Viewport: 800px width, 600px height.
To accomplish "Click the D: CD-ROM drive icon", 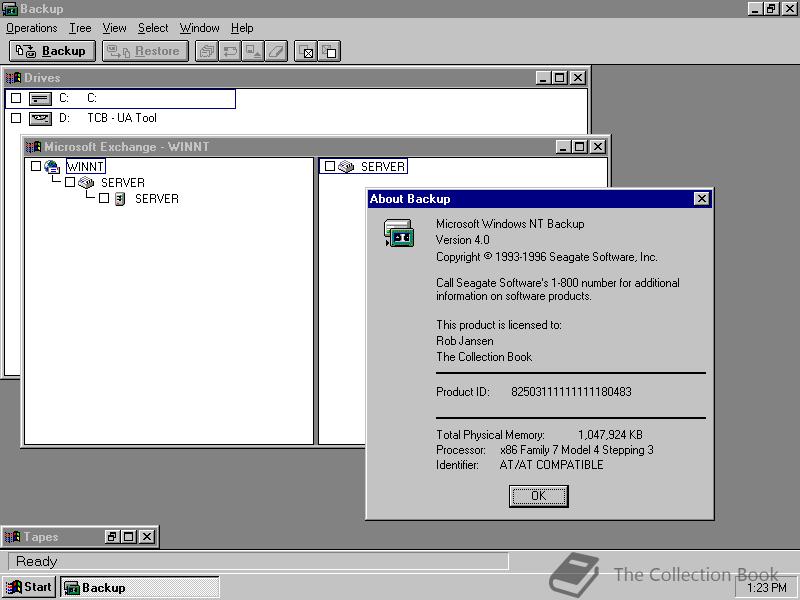I will tap(40, 119).
